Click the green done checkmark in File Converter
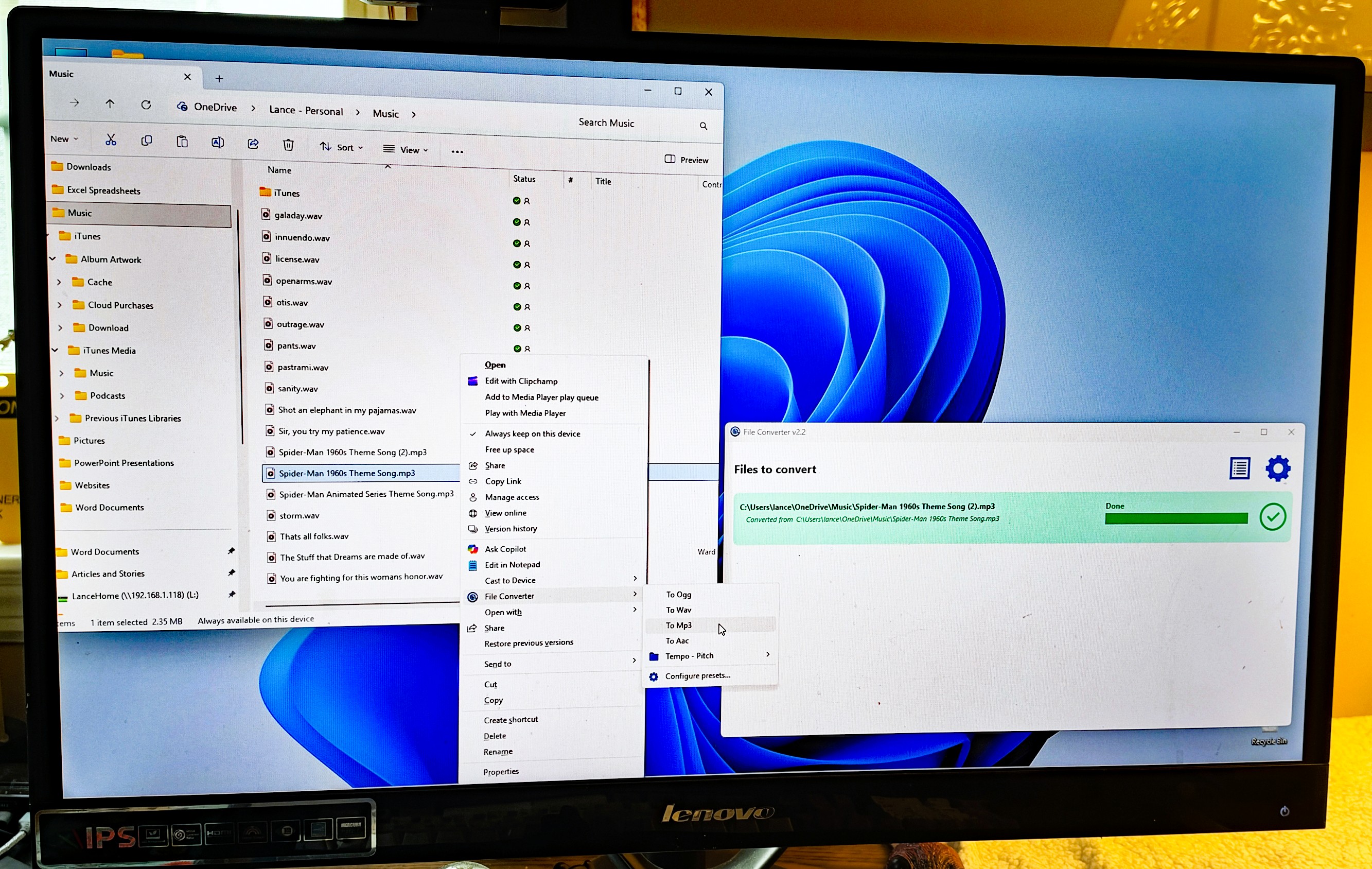Screen dimensions: 1372x869 click(1272, 517)
